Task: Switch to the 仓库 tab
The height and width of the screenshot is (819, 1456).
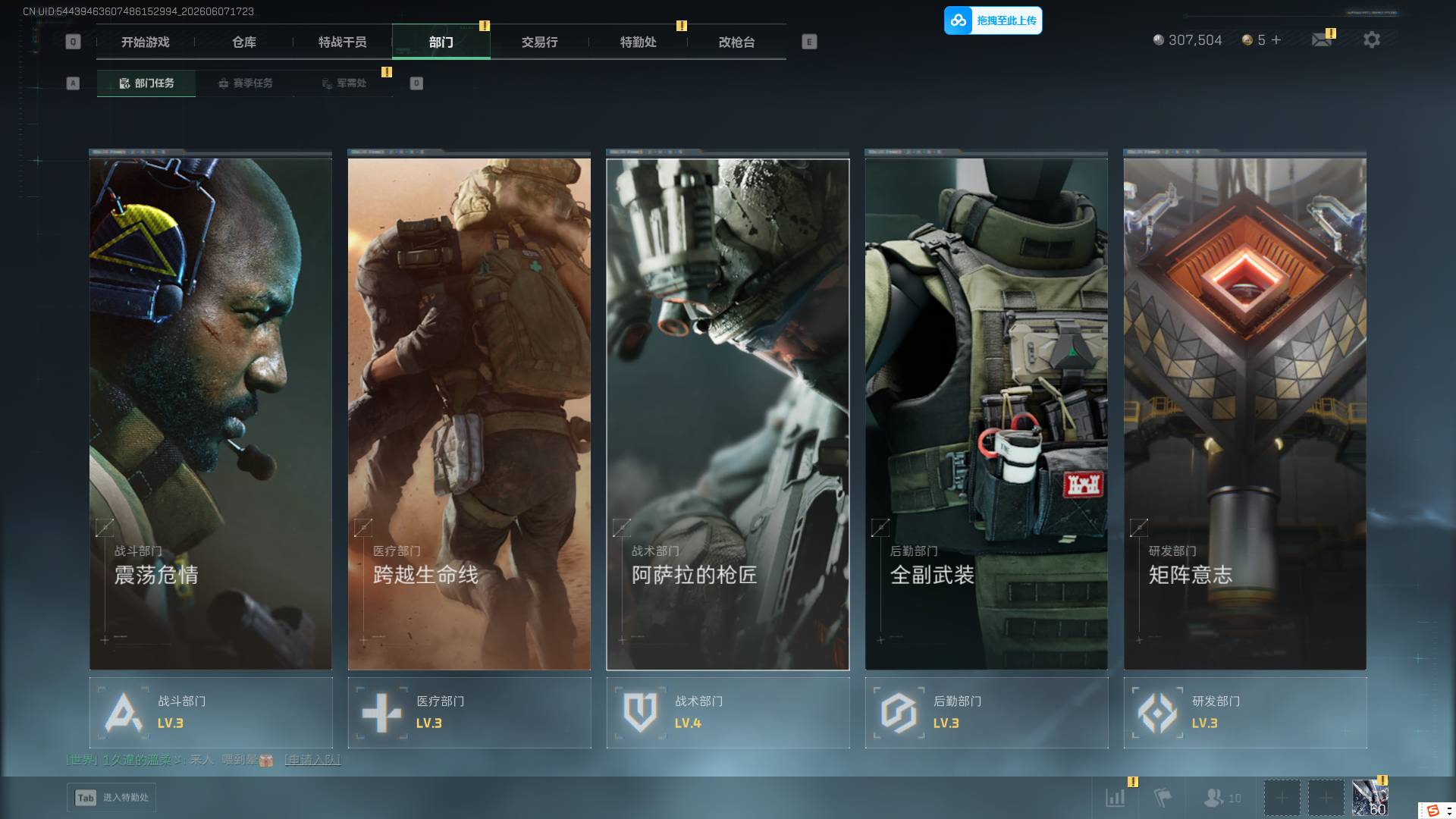Action: click(x=244, y=42)
